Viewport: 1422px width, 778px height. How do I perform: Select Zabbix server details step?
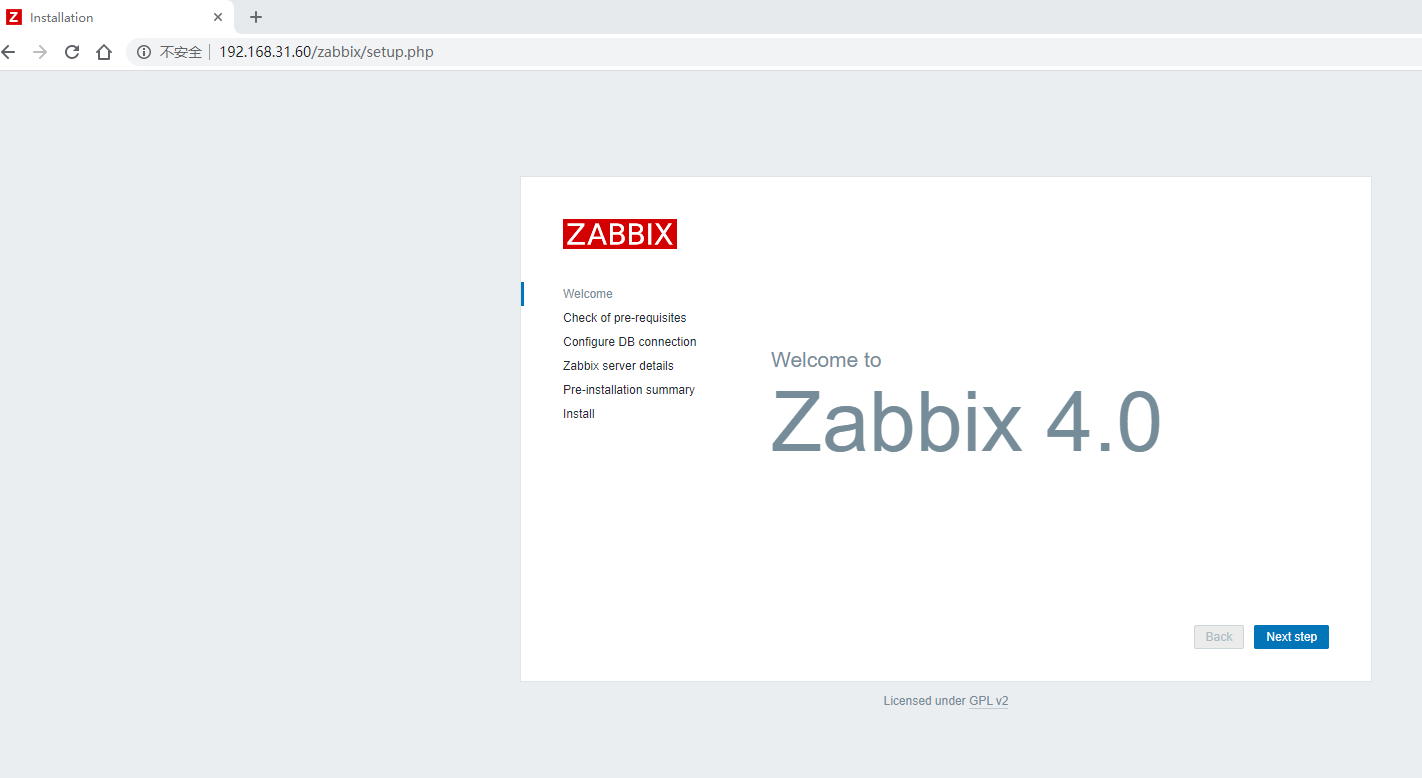pyautogui.click(x=618, y=366)
